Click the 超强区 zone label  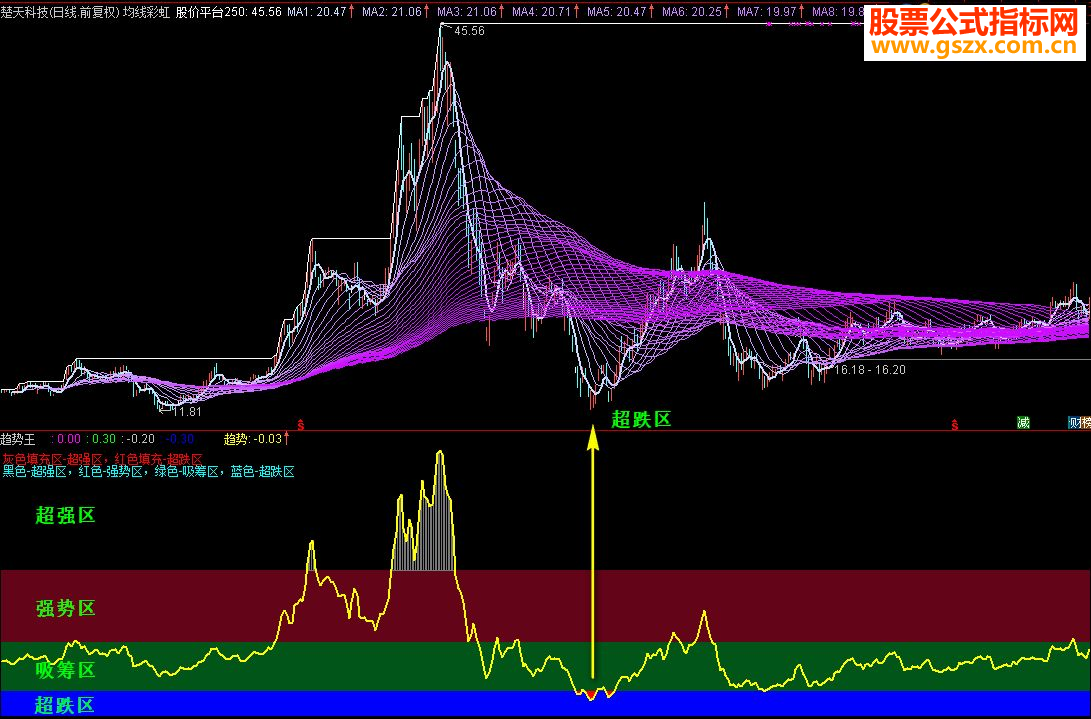65,516
